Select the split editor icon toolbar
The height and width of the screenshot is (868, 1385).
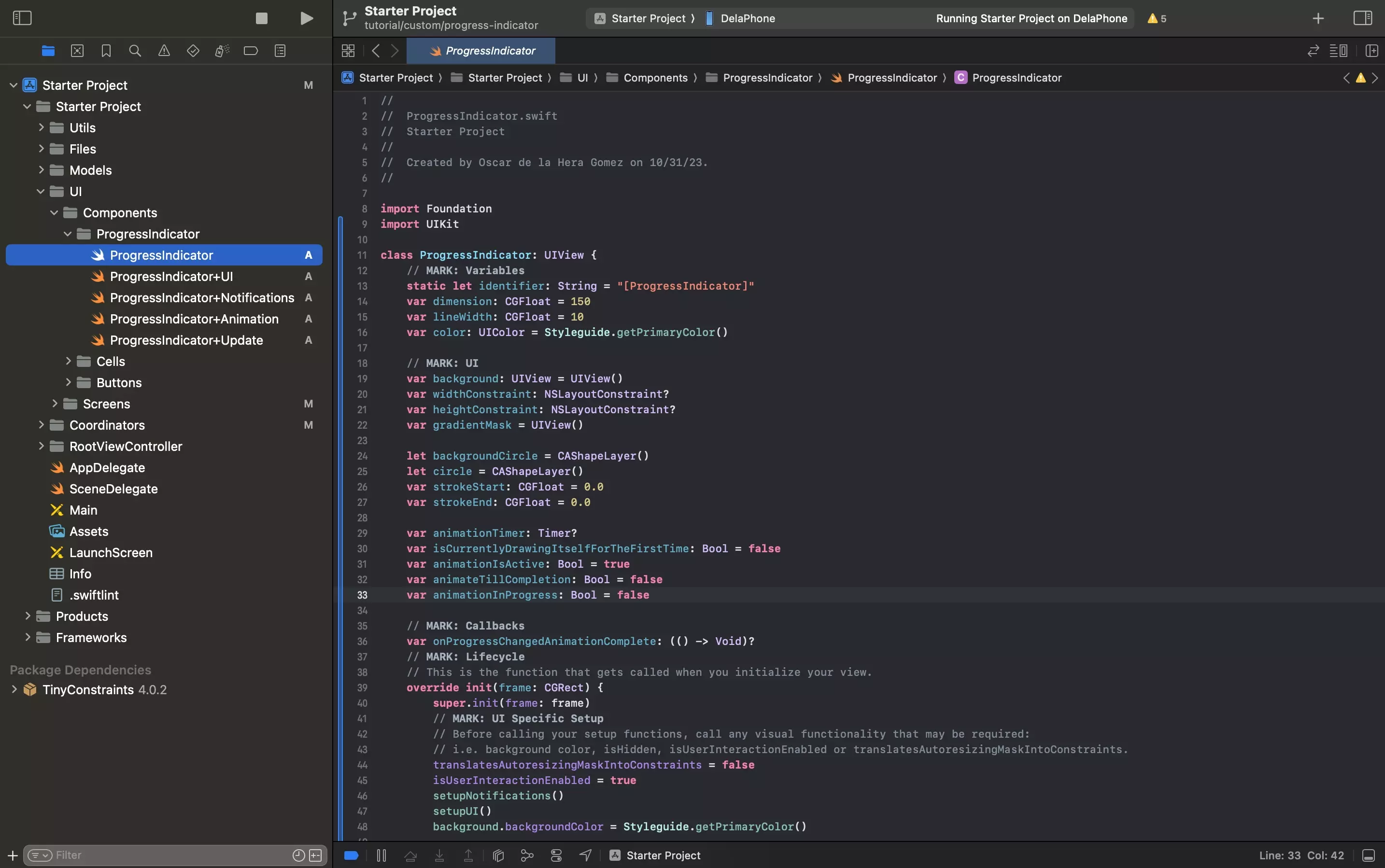(x=1371, y=51)
